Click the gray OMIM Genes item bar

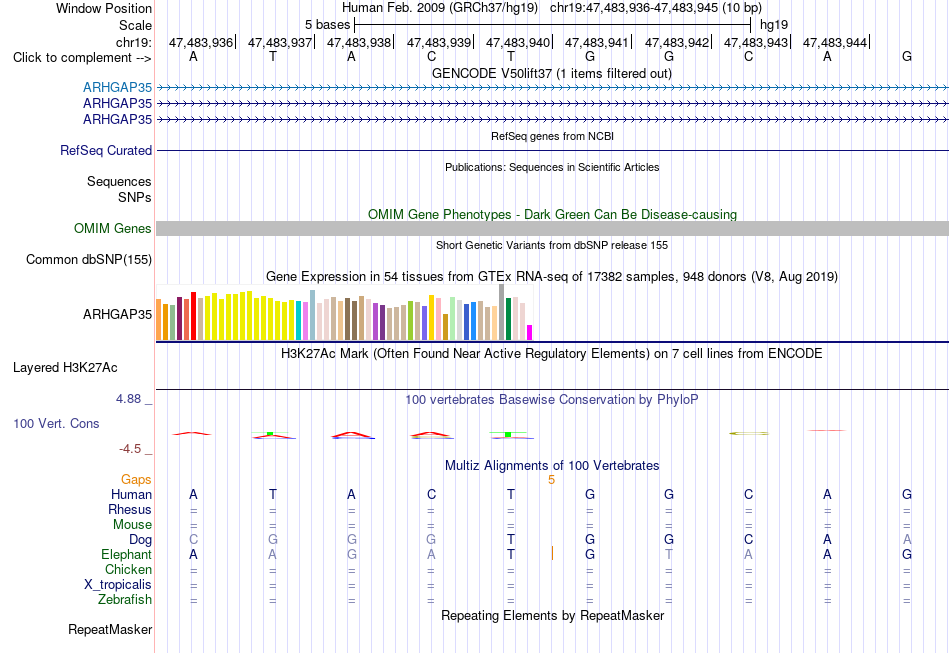(552, 228)
